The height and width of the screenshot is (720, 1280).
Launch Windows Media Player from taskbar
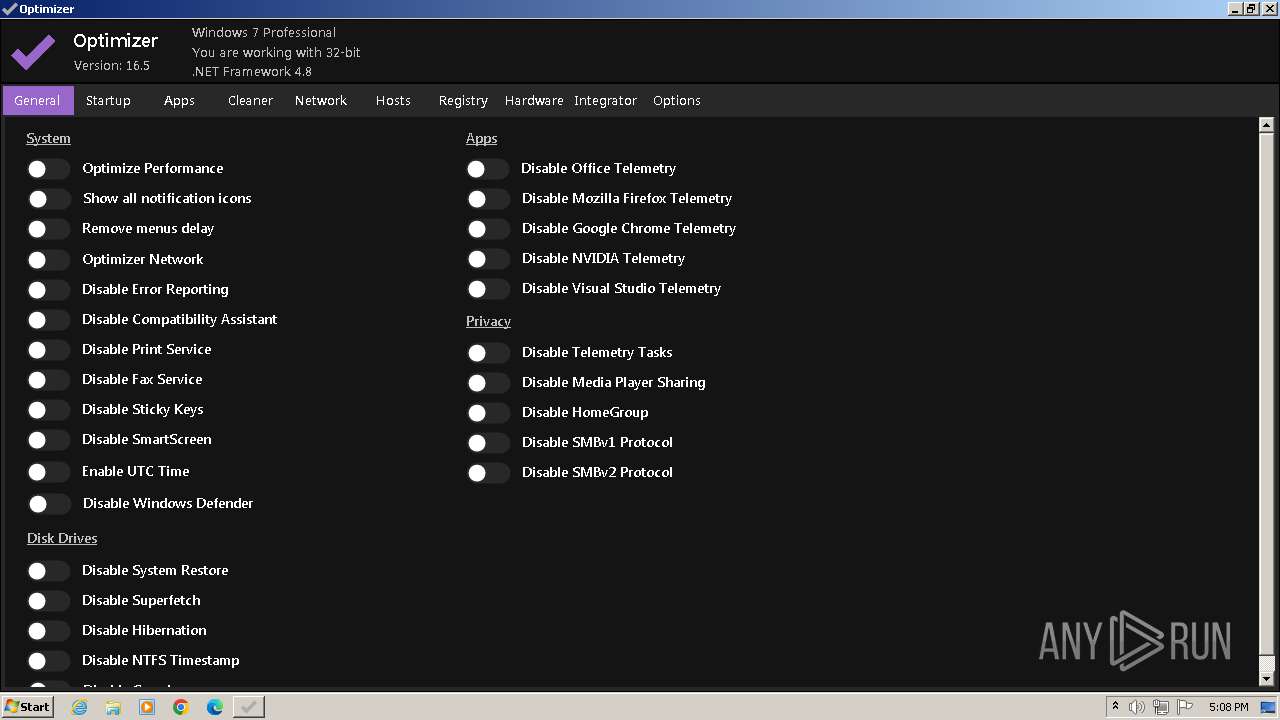147,707
